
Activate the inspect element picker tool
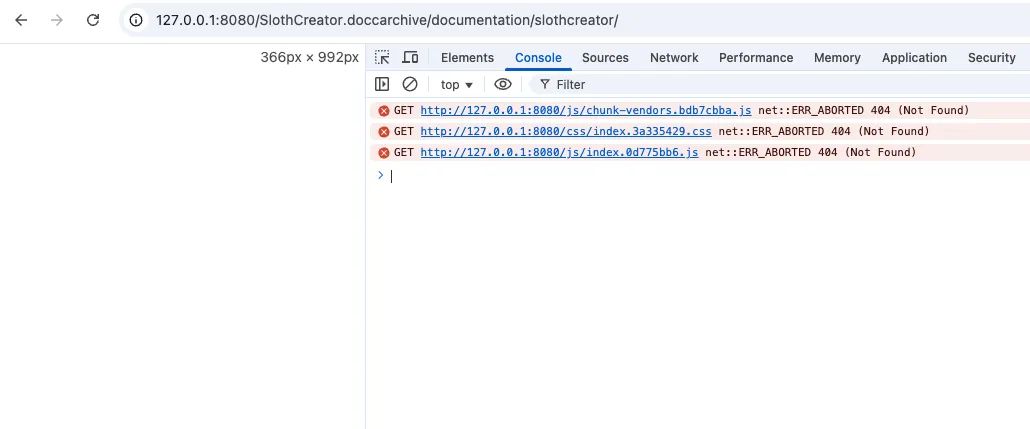click(382, 58)
